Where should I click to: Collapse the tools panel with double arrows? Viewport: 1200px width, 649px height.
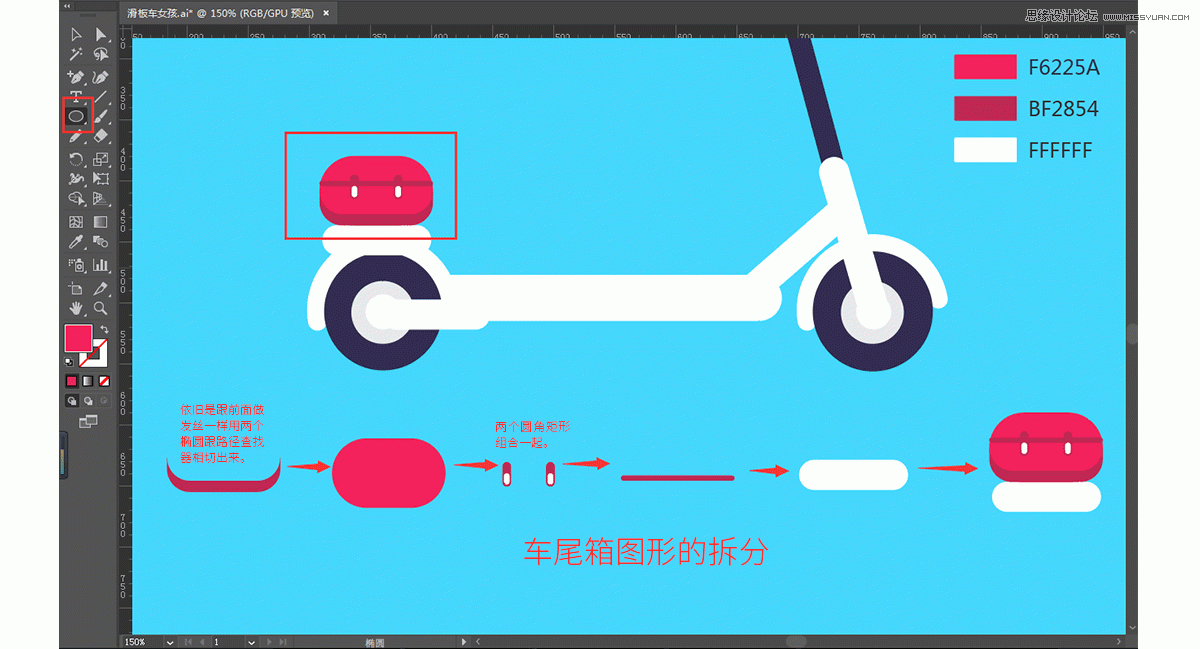68,7
